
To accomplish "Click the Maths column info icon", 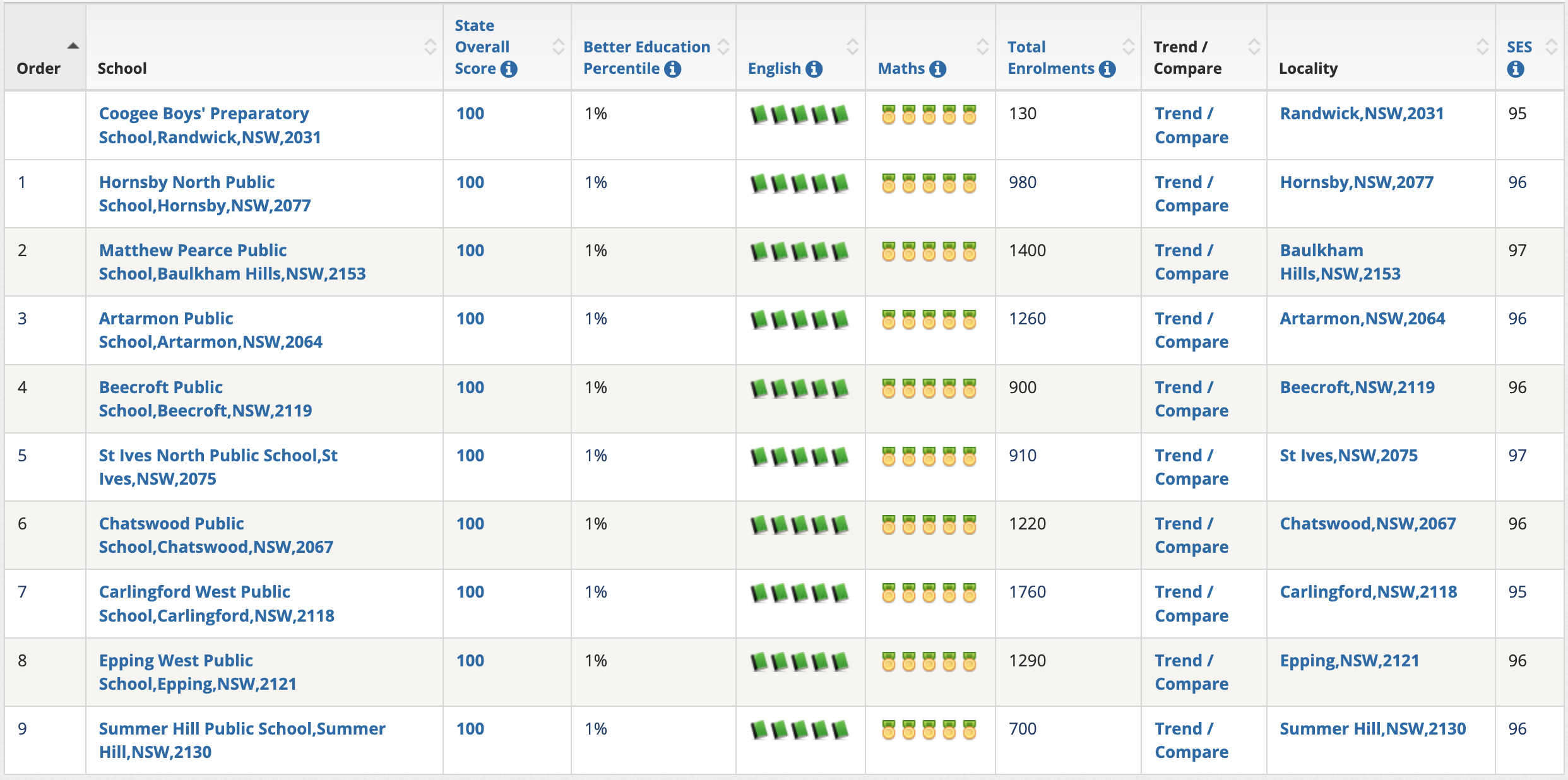I will point(938,69).
